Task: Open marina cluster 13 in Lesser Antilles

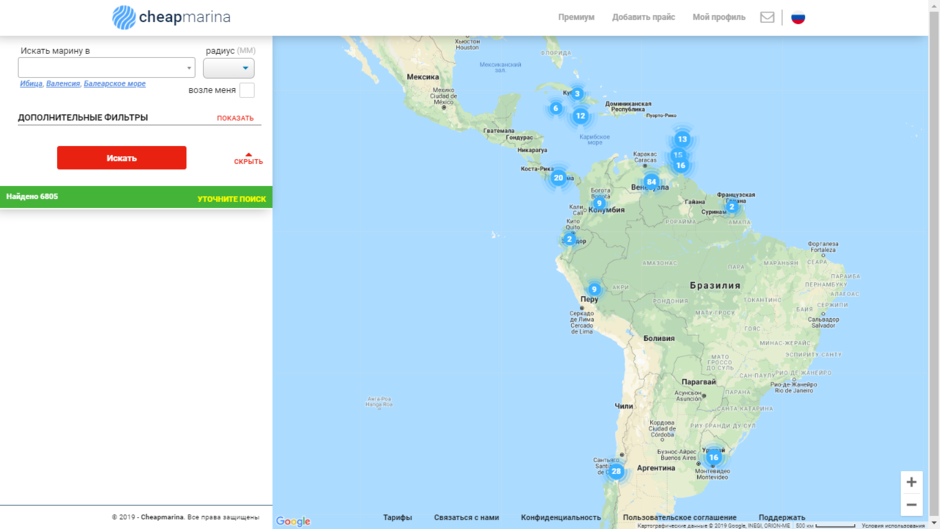Action: [682, 139]
